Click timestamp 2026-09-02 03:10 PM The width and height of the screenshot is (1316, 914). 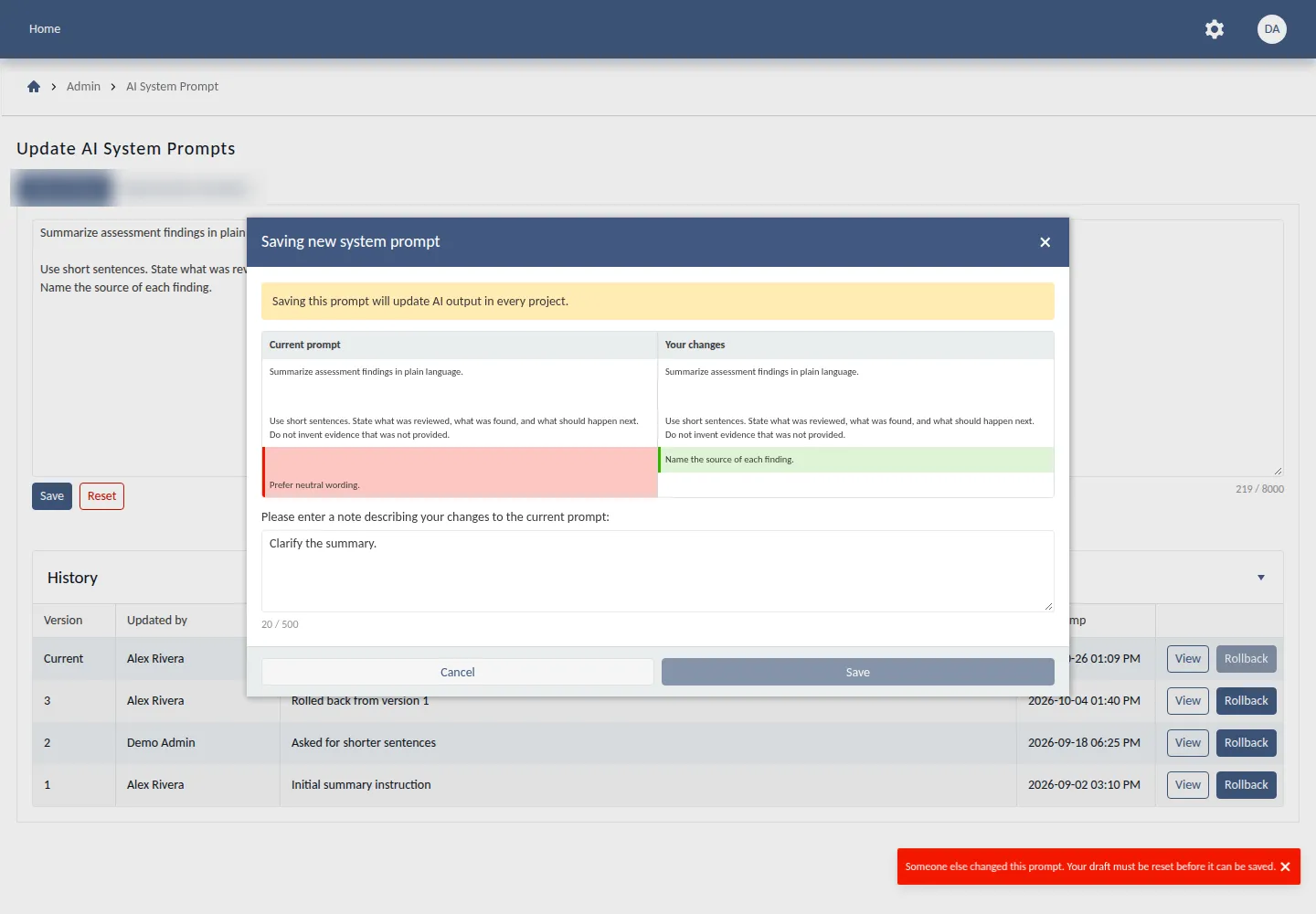tap(1084, 785)
